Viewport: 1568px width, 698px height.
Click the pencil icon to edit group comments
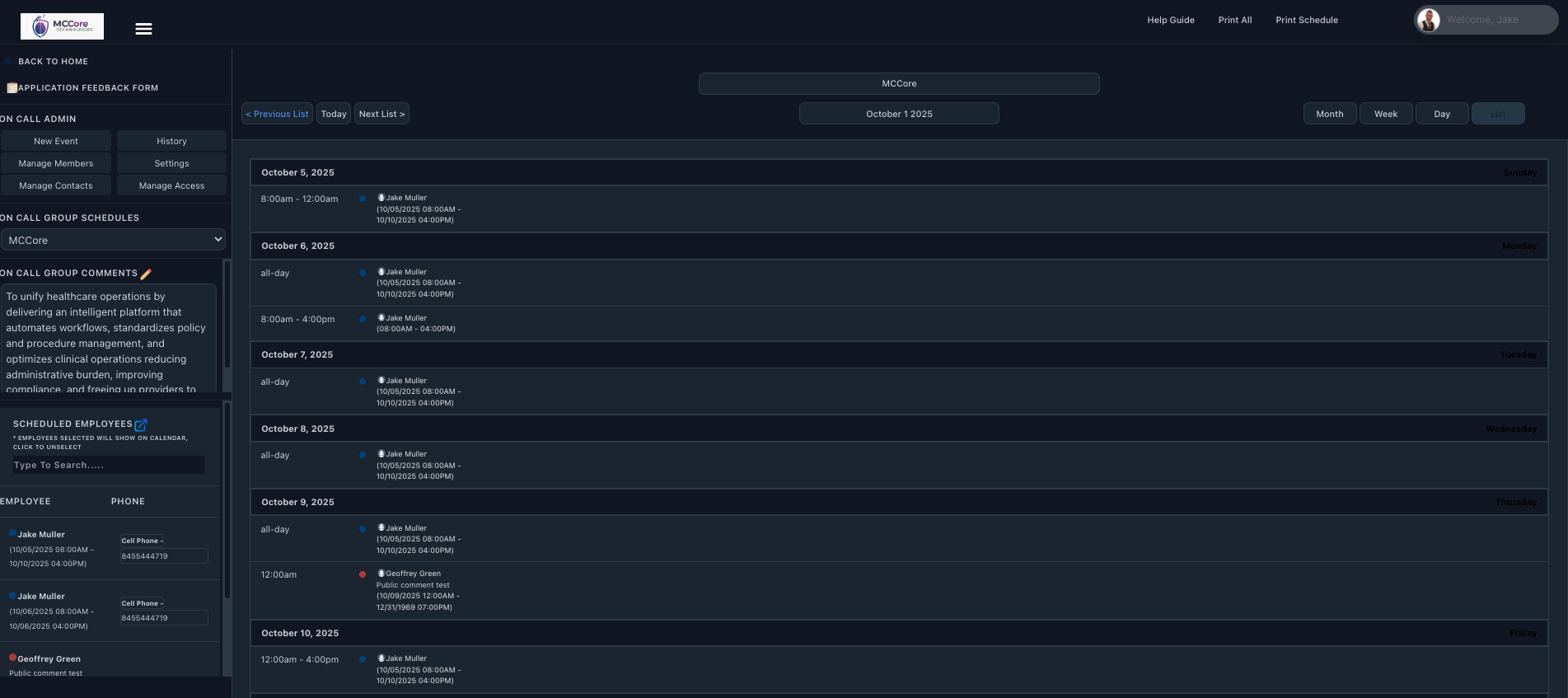[x=146, y=274]
